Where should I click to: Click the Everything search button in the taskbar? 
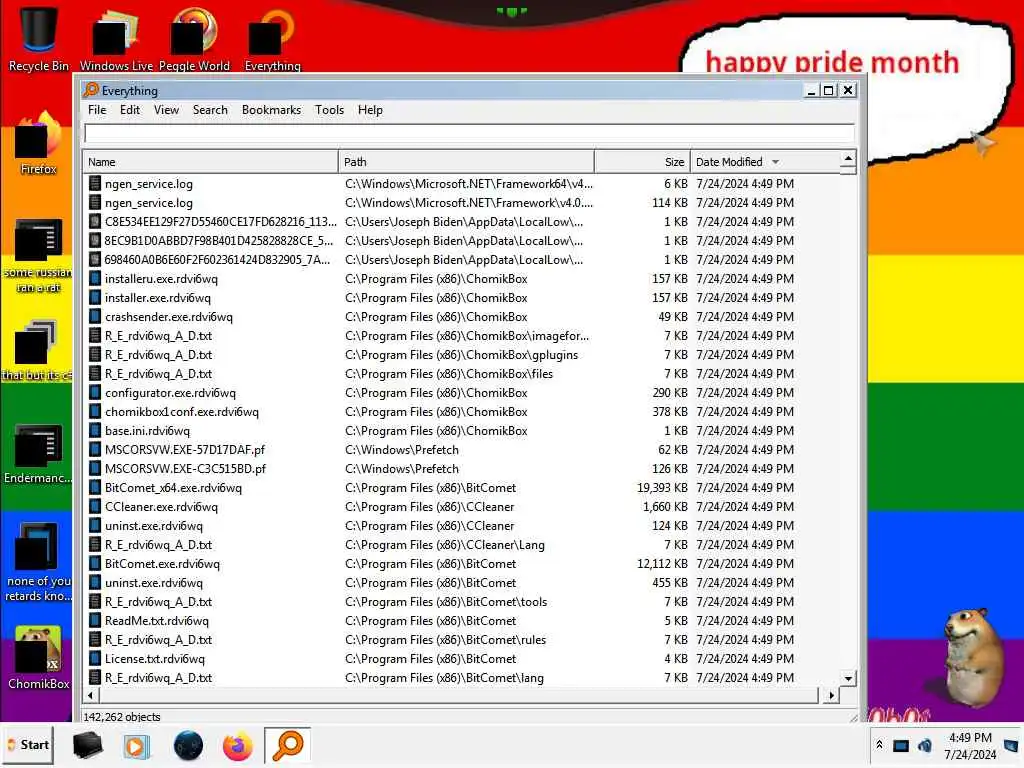(287, 745)
